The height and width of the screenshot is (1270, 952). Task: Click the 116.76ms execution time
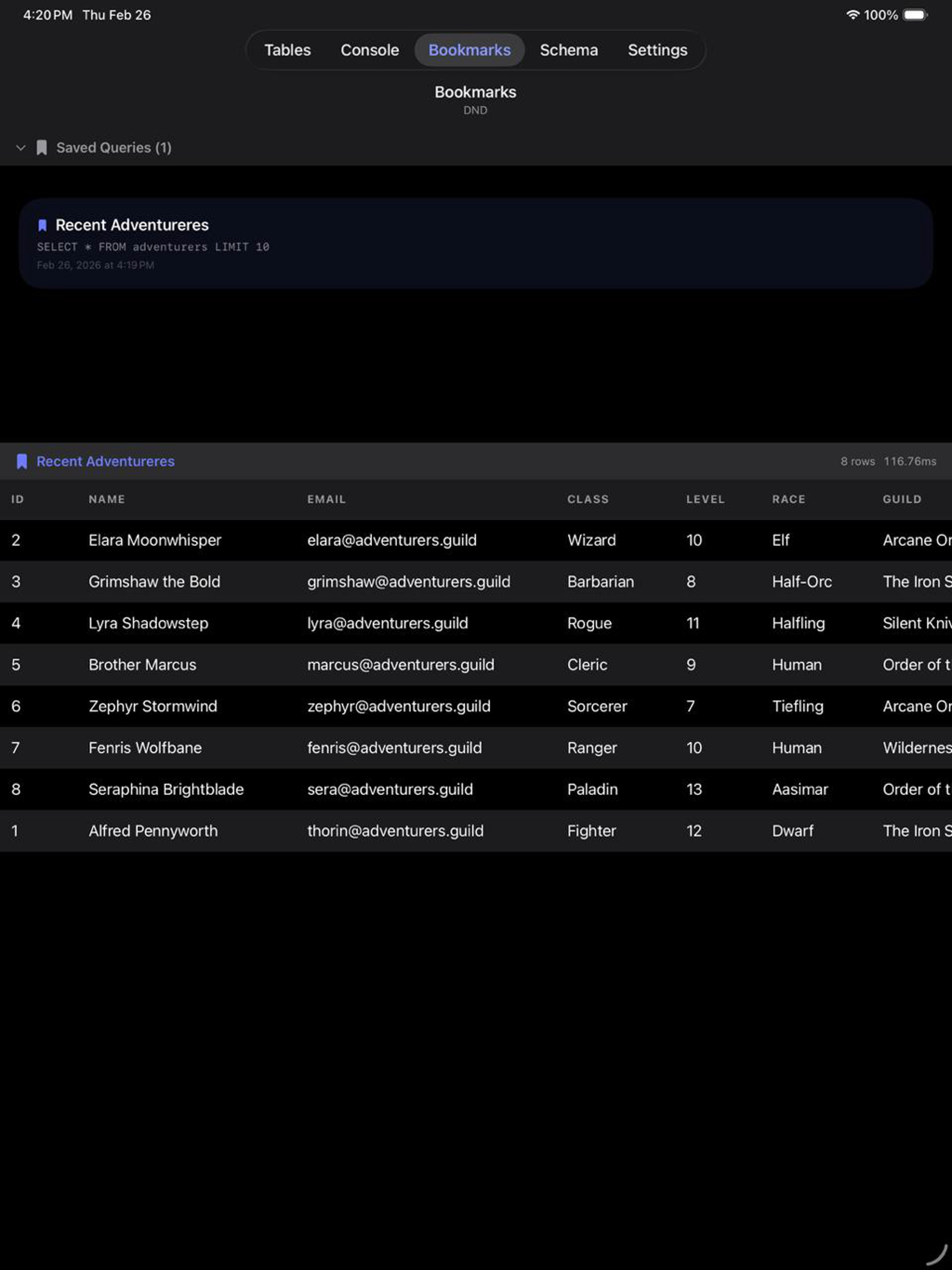click(910, 461)
